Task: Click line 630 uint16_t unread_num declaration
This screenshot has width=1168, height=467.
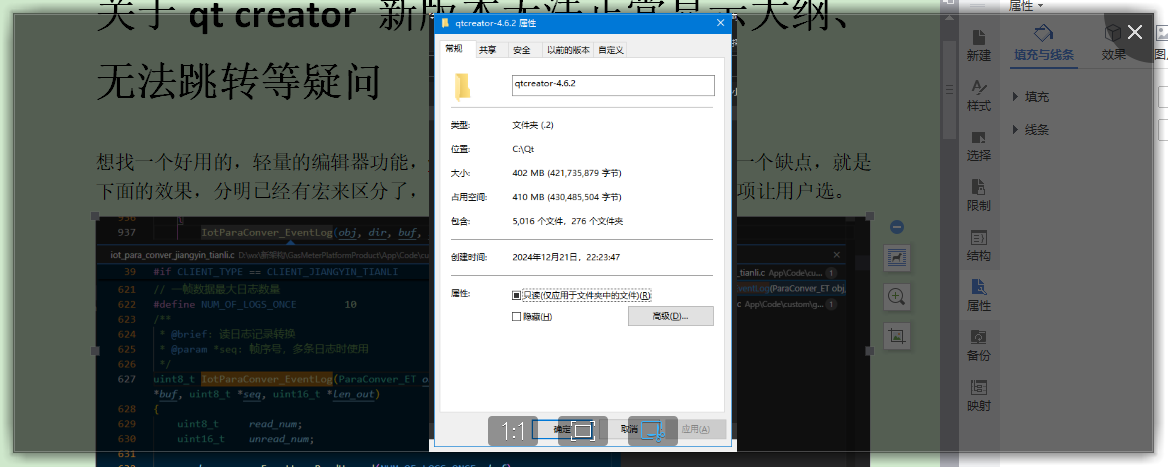Action: [x=246, y=439]
